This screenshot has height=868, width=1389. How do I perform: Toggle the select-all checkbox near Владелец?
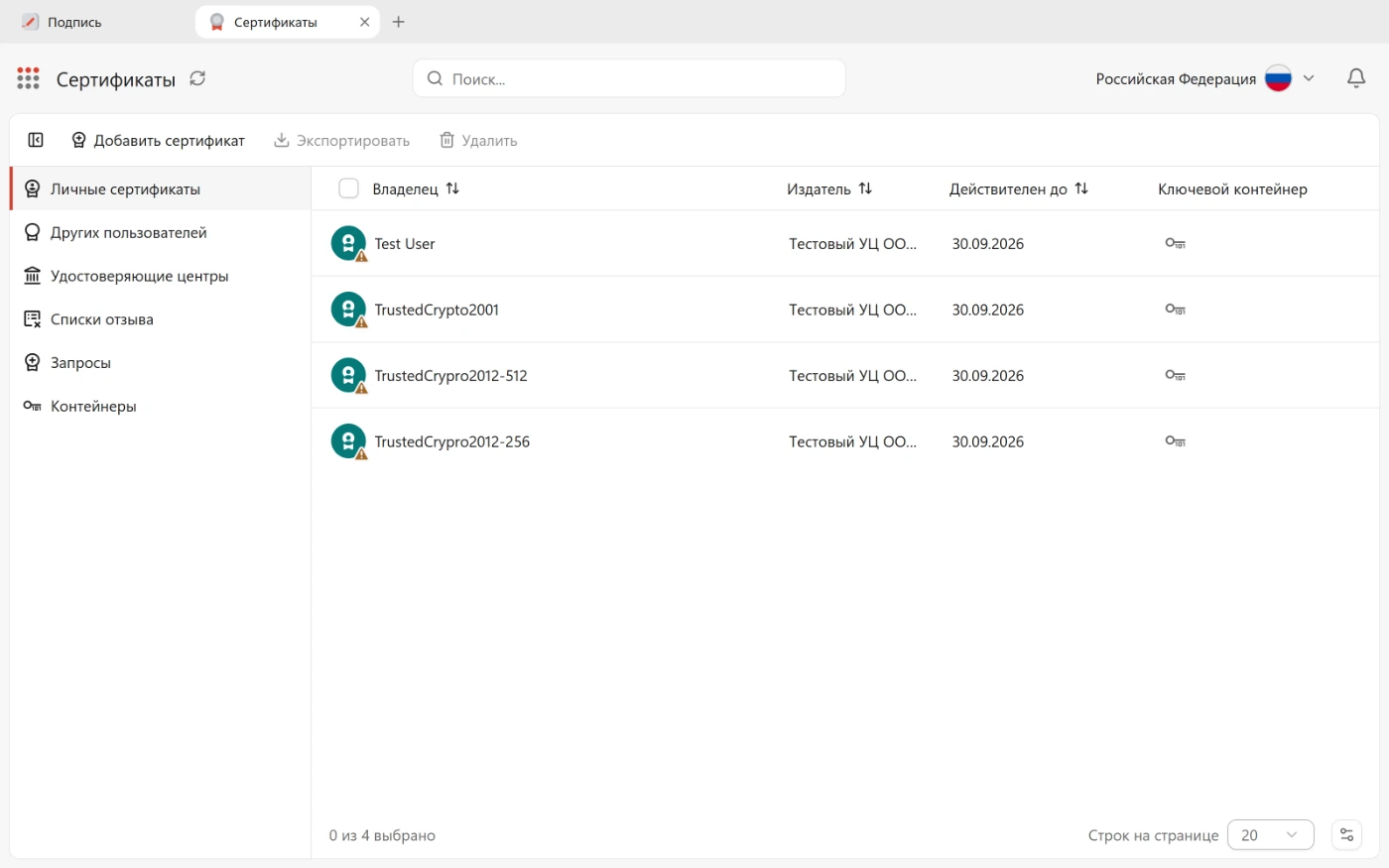[x=348, y=188]
